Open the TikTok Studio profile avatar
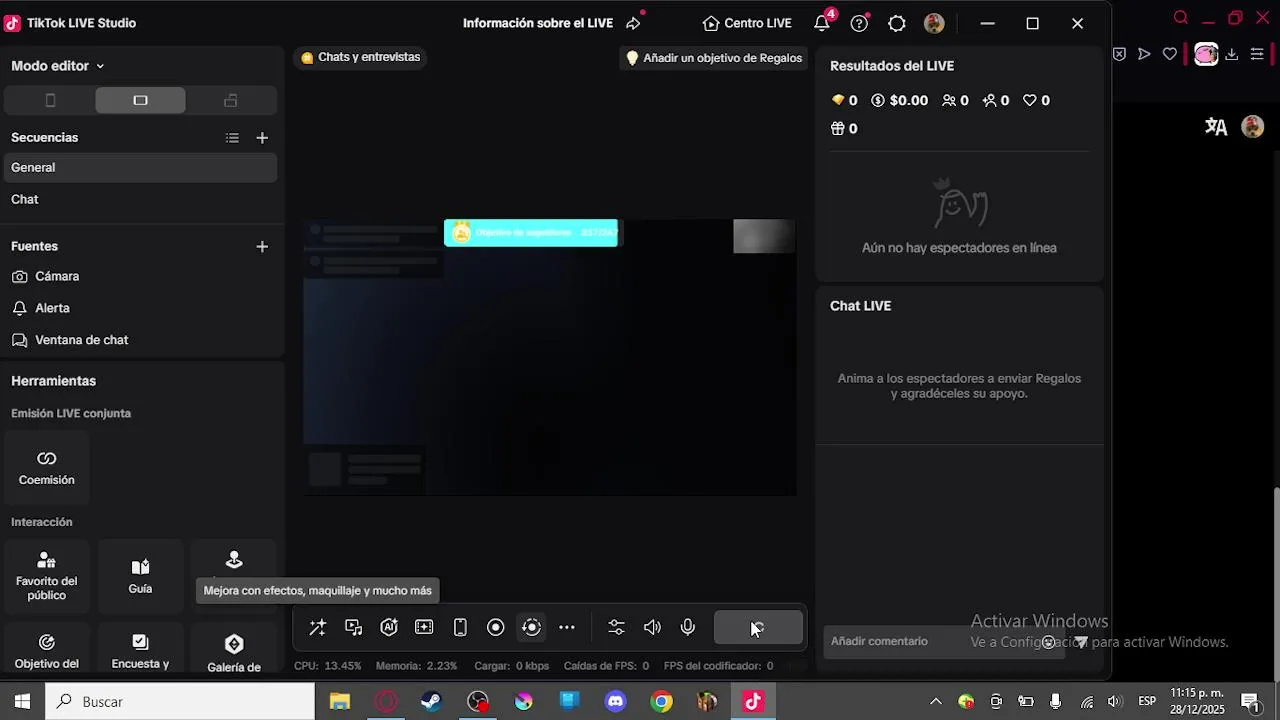Viewport: 1280px width, 720px height. click(934, 23)
